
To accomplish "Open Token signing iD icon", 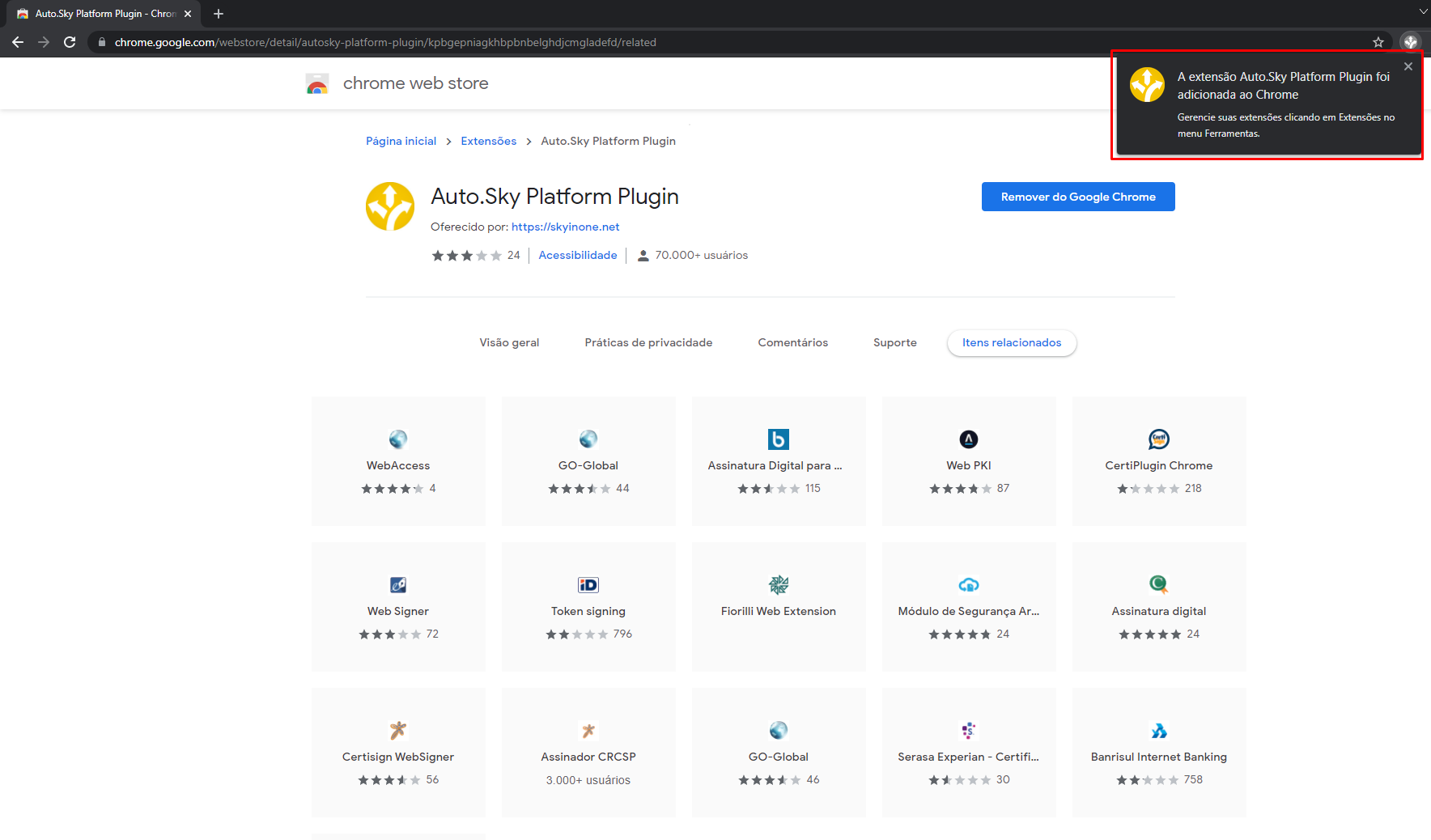I will (588, 584).
